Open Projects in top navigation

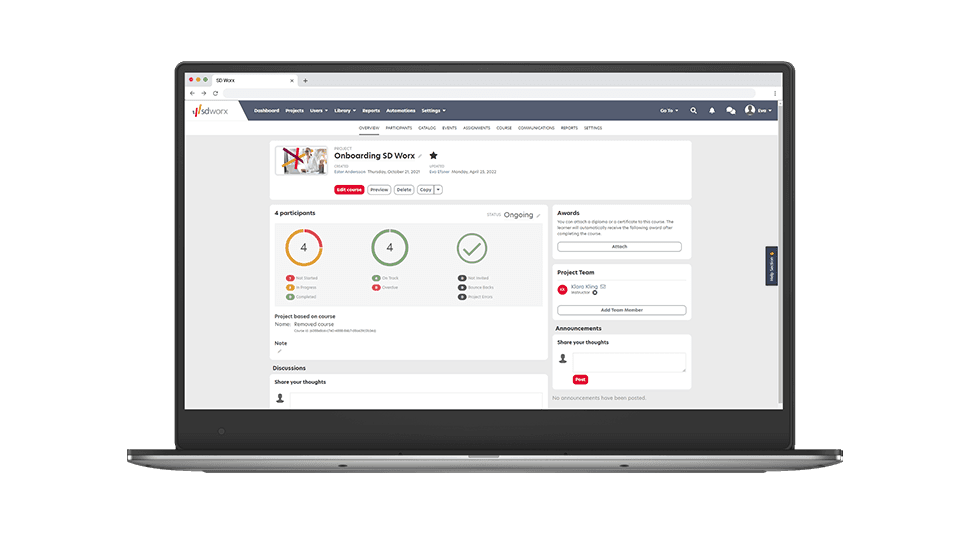point(294,111)
